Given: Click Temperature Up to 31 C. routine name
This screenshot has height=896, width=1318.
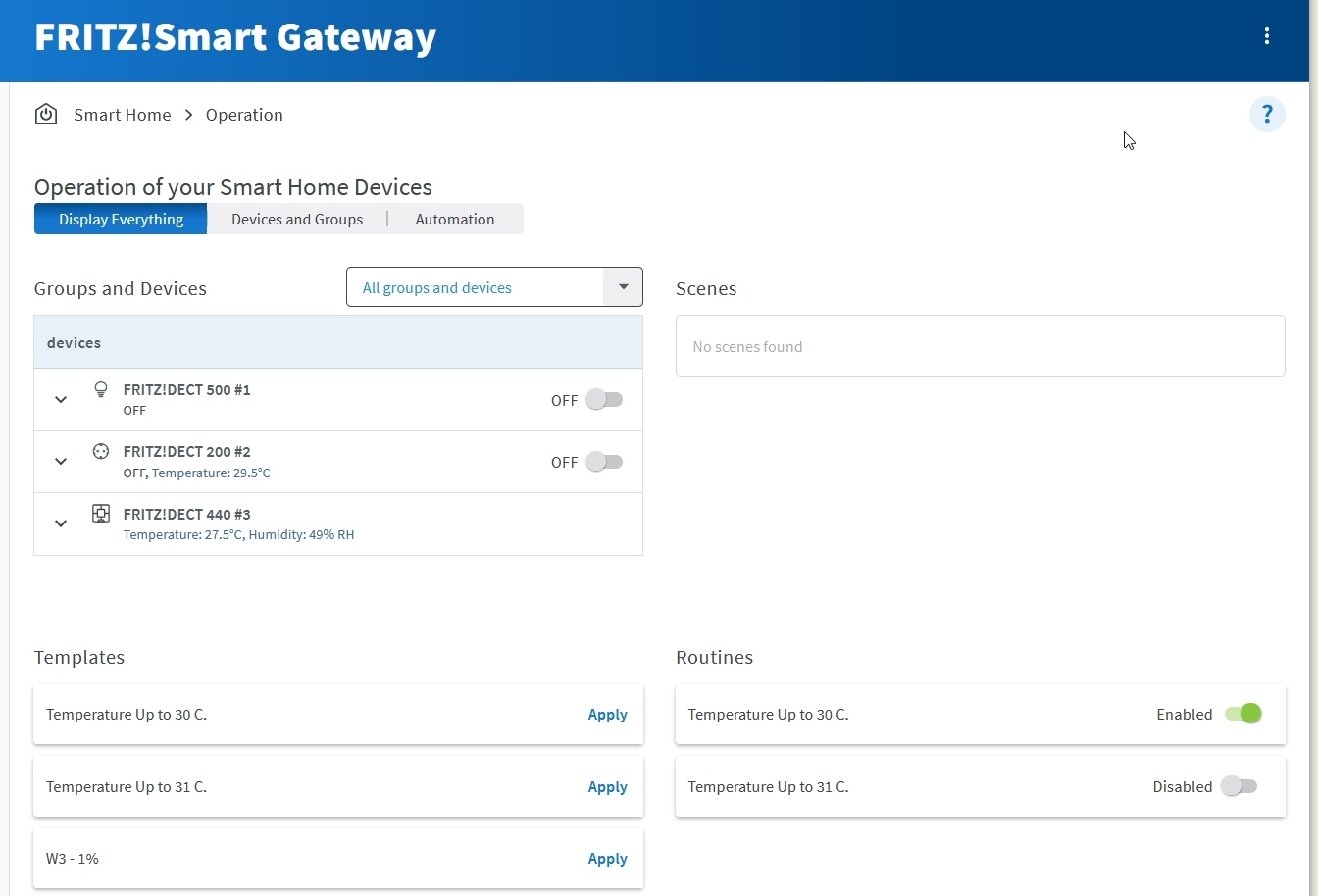Looking at the screenshot, I should [768, 786].
